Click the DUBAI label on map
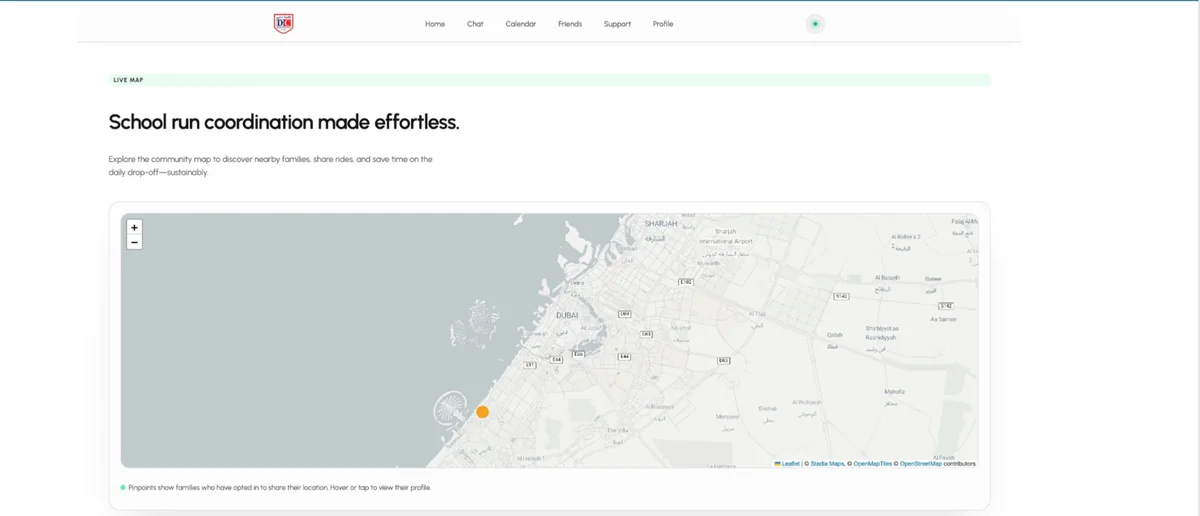The image size is (1200, 516). [567, 315]
